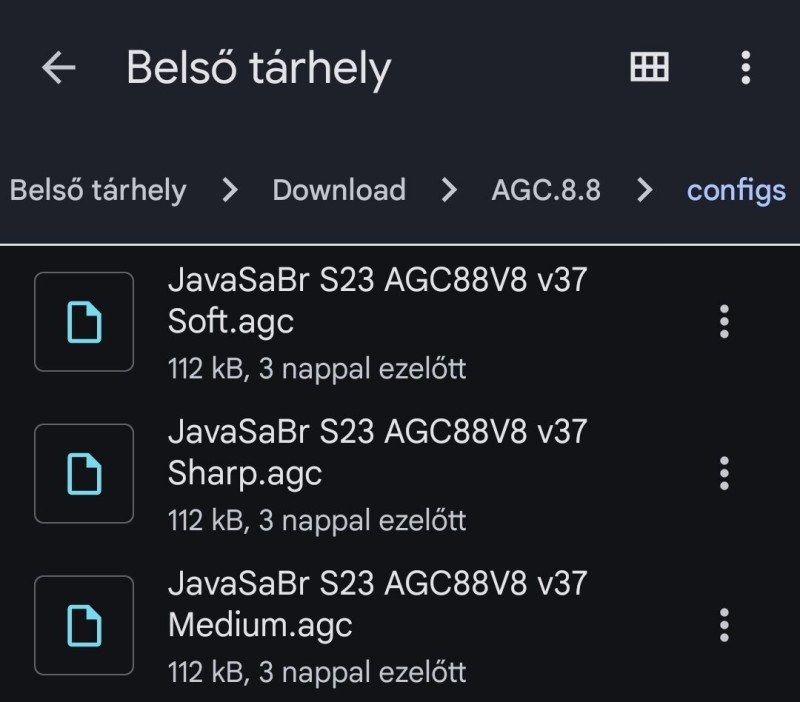Select the configs breadcrumb

tap(736, 190)
